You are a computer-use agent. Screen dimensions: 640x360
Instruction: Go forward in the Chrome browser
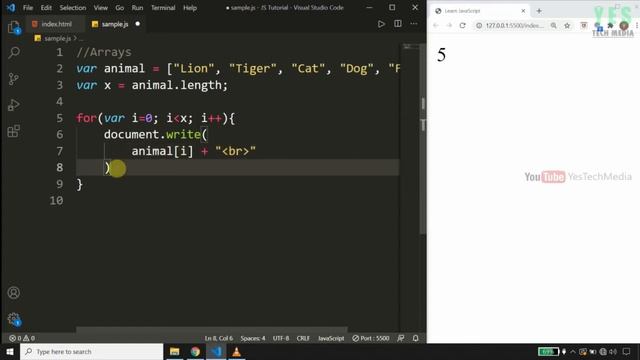(449, 25)
